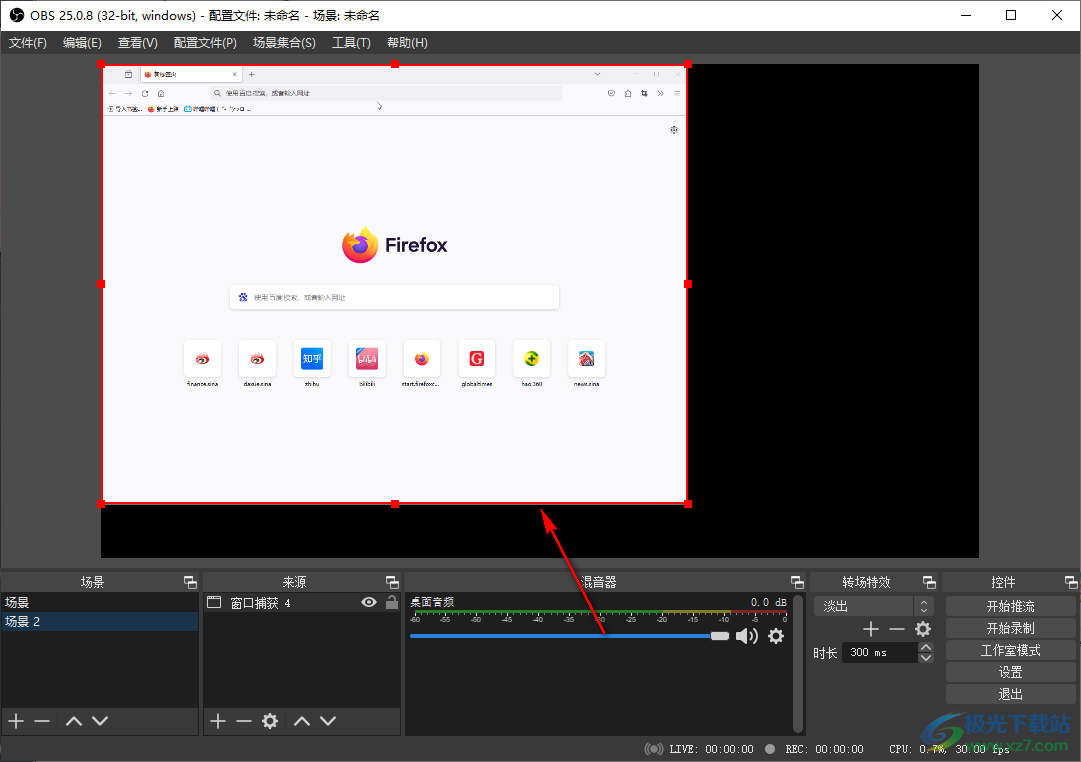The height and width of the screenshot is (762, 1081).
Task: Open the 文件(F) menu
Action: [x=28, y=43]
